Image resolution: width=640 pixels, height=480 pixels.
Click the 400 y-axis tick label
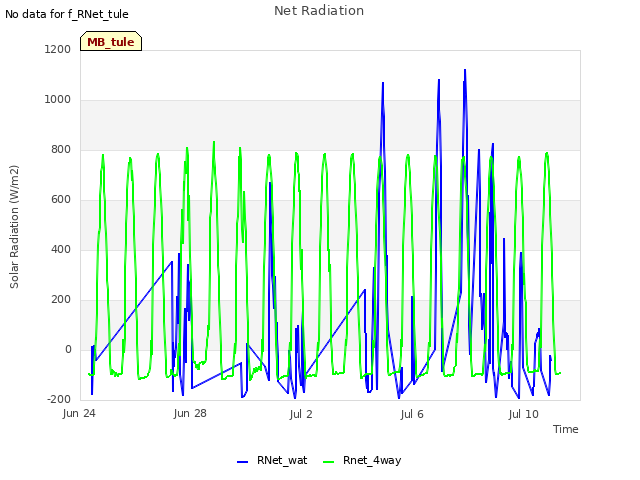(x=61, y=249)
